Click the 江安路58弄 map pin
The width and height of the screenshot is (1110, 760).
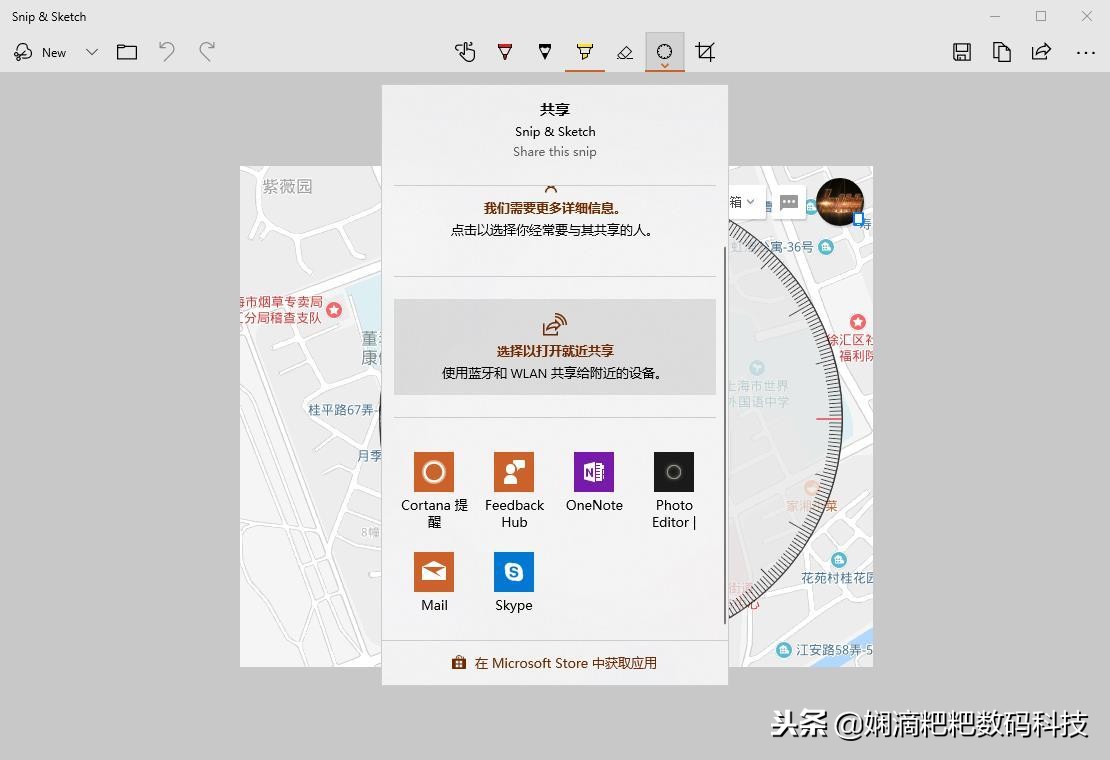click(x=783, y=650)
